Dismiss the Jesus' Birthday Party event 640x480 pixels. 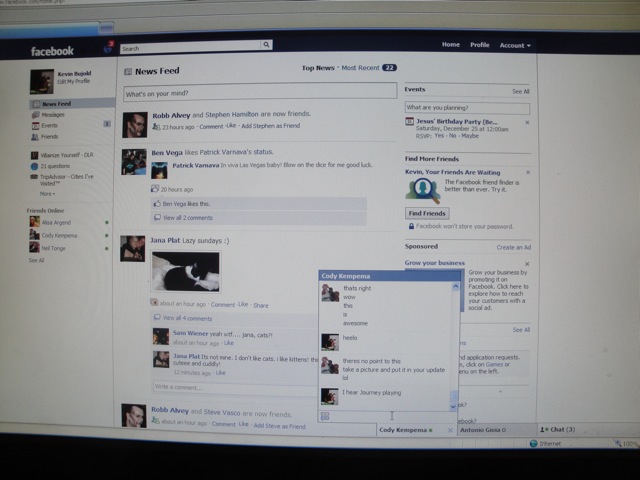(x=527, y=122)
